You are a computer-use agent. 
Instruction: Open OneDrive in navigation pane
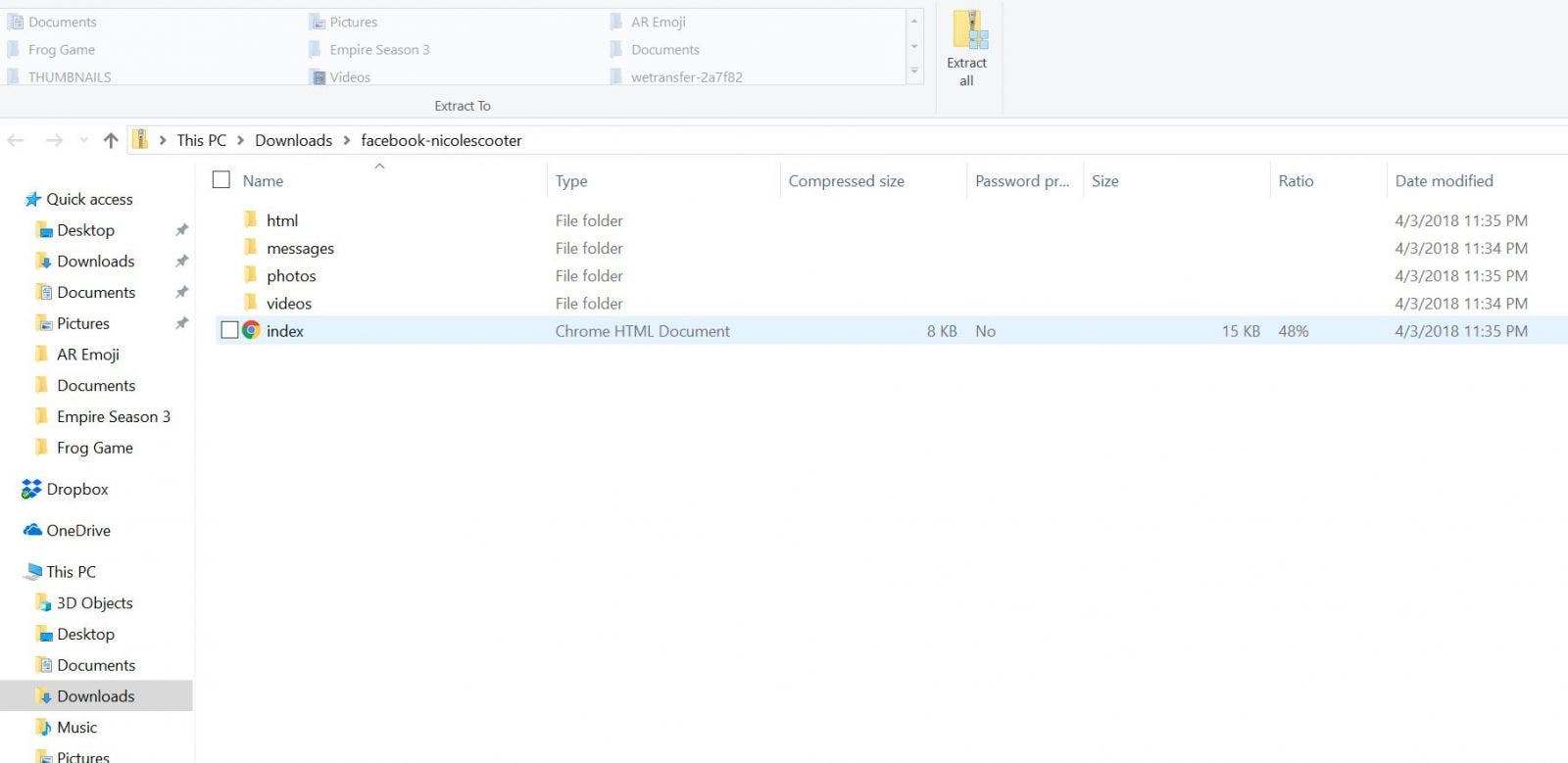click(x=78, y=530)
